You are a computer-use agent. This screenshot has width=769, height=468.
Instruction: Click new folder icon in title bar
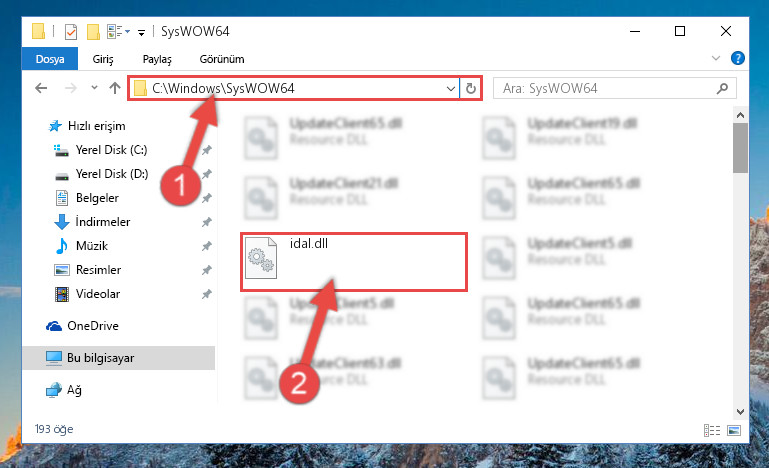point(93,32)
